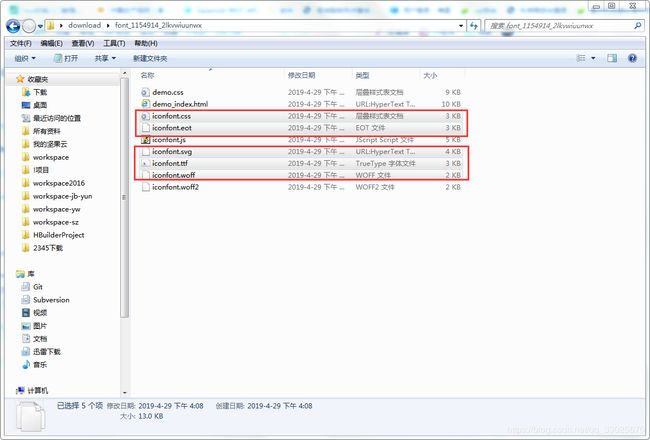
Task: Open 桌面 in the sidebar
Action: (40, 105)
